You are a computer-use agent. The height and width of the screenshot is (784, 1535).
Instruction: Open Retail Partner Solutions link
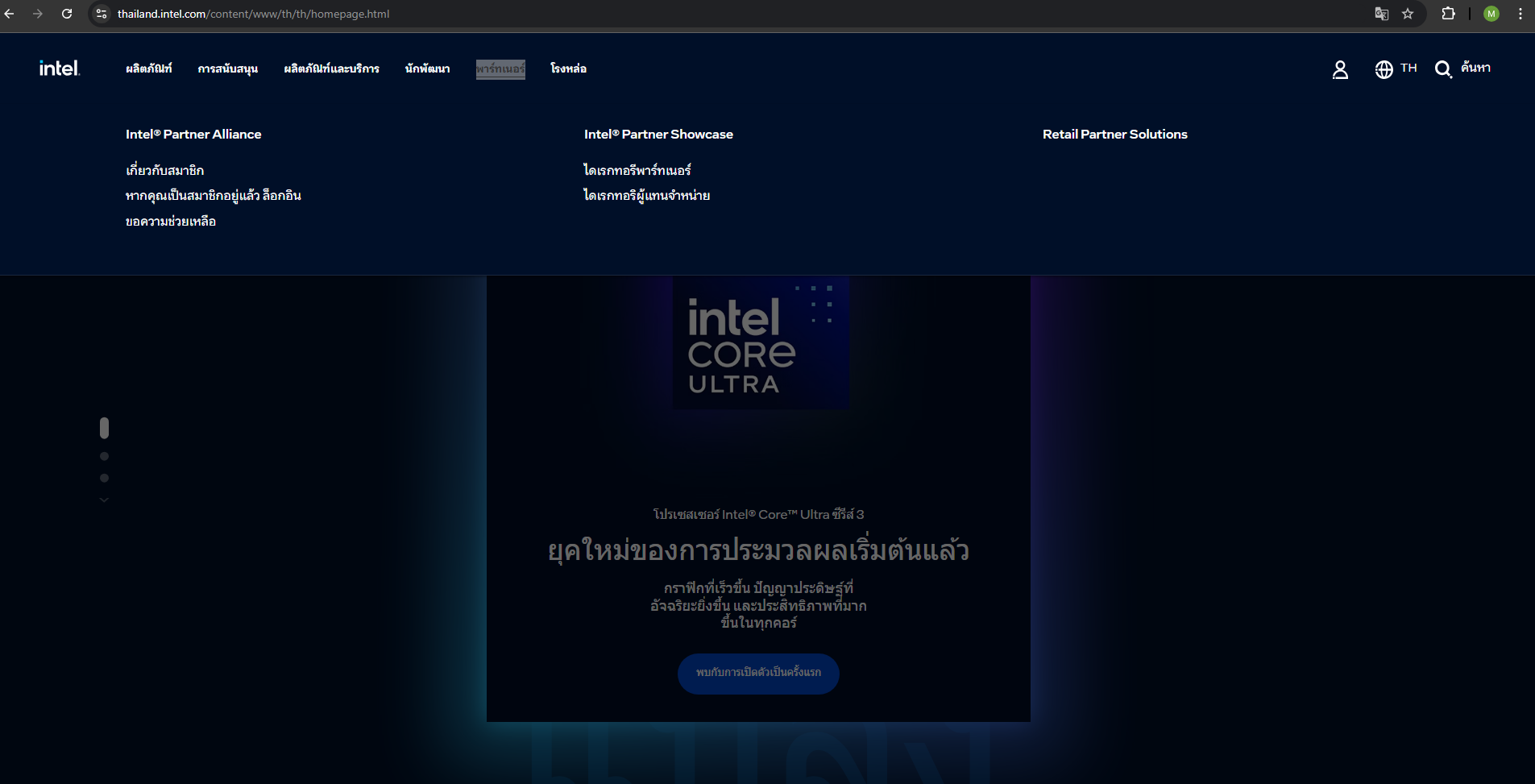click(1115, 135)
